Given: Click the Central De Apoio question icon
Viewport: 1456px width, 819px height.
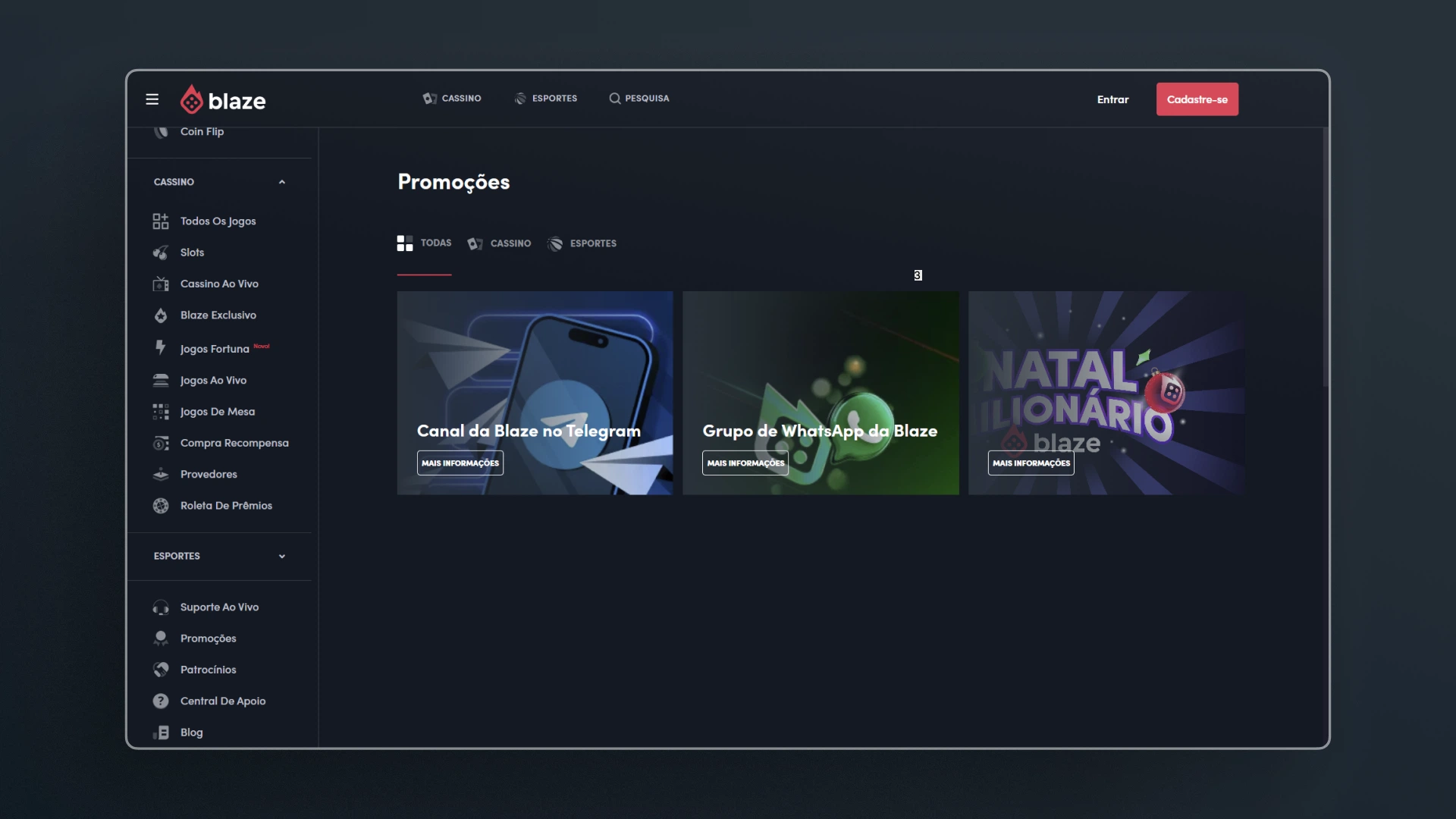Looking at the screenshot, I should click(x=161, y=701).
